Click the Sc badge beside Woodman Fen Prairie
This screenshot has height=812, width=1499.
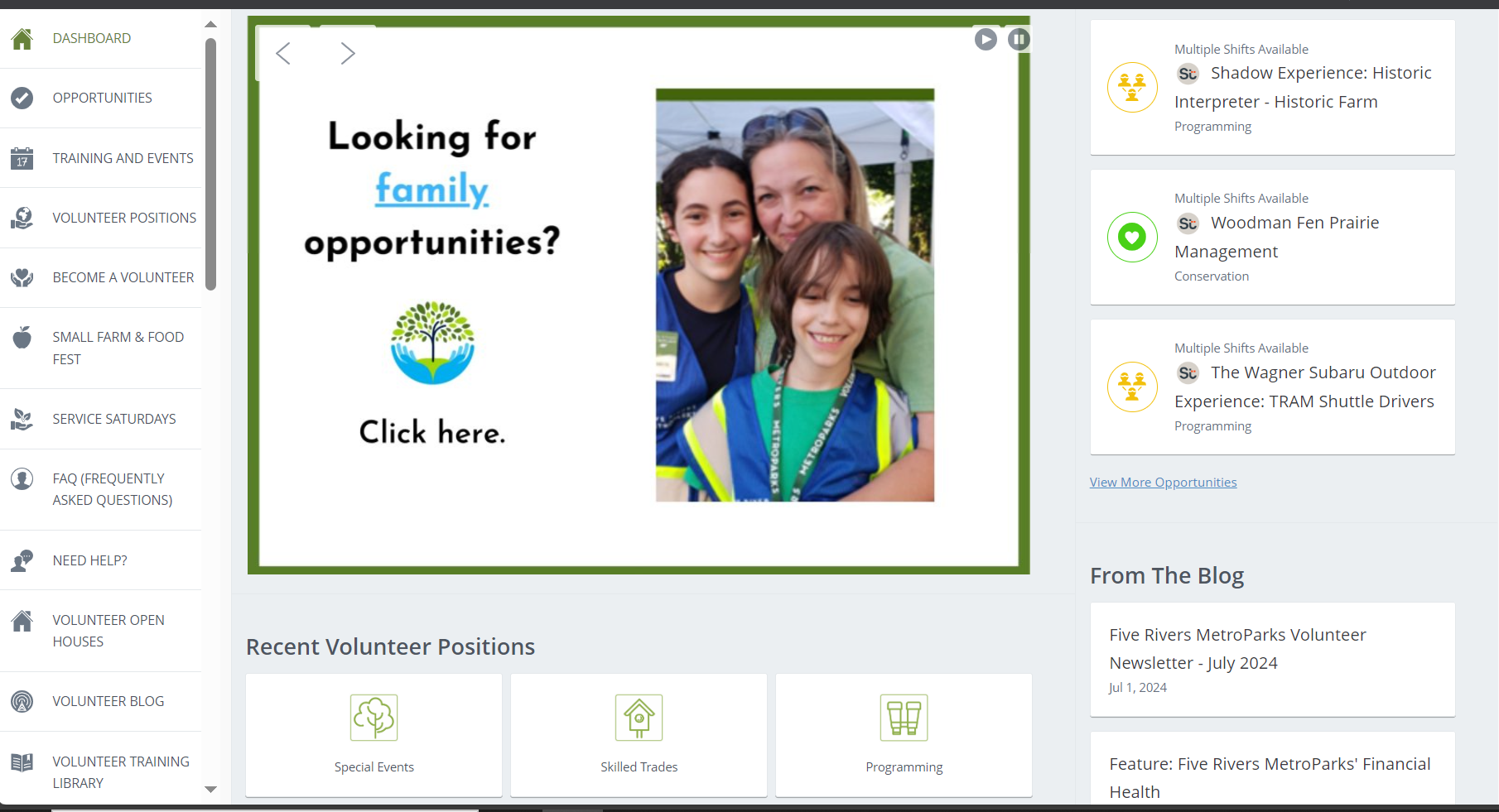pos(1188,223)
